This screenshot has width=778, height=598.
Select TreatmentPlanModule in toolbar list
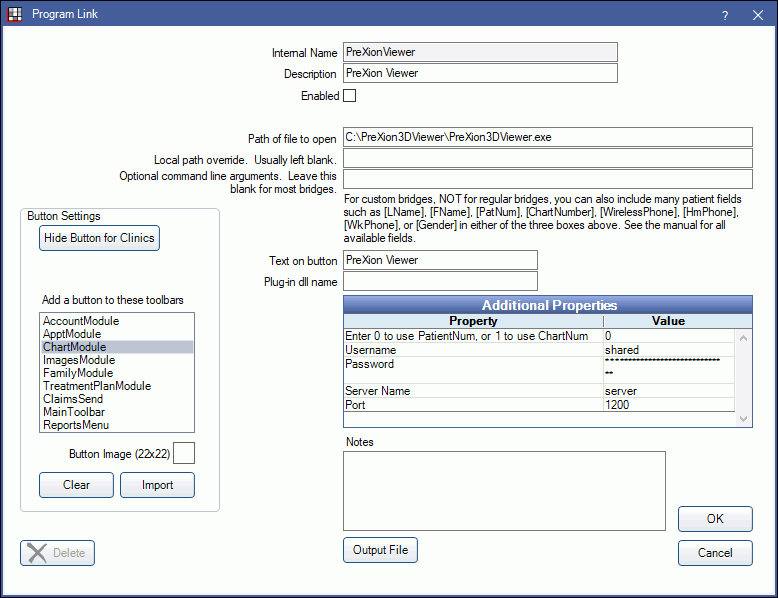pos(117,386)
